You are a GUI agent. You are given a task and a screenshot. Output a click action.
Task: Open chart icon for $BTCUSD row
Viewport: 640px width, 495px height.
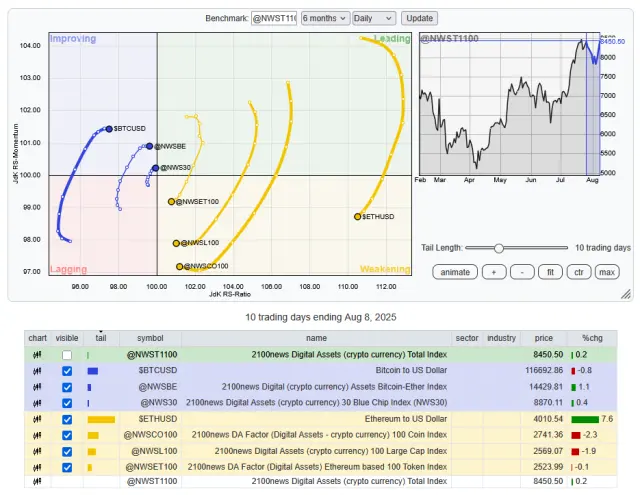click(x=37, y=371)
